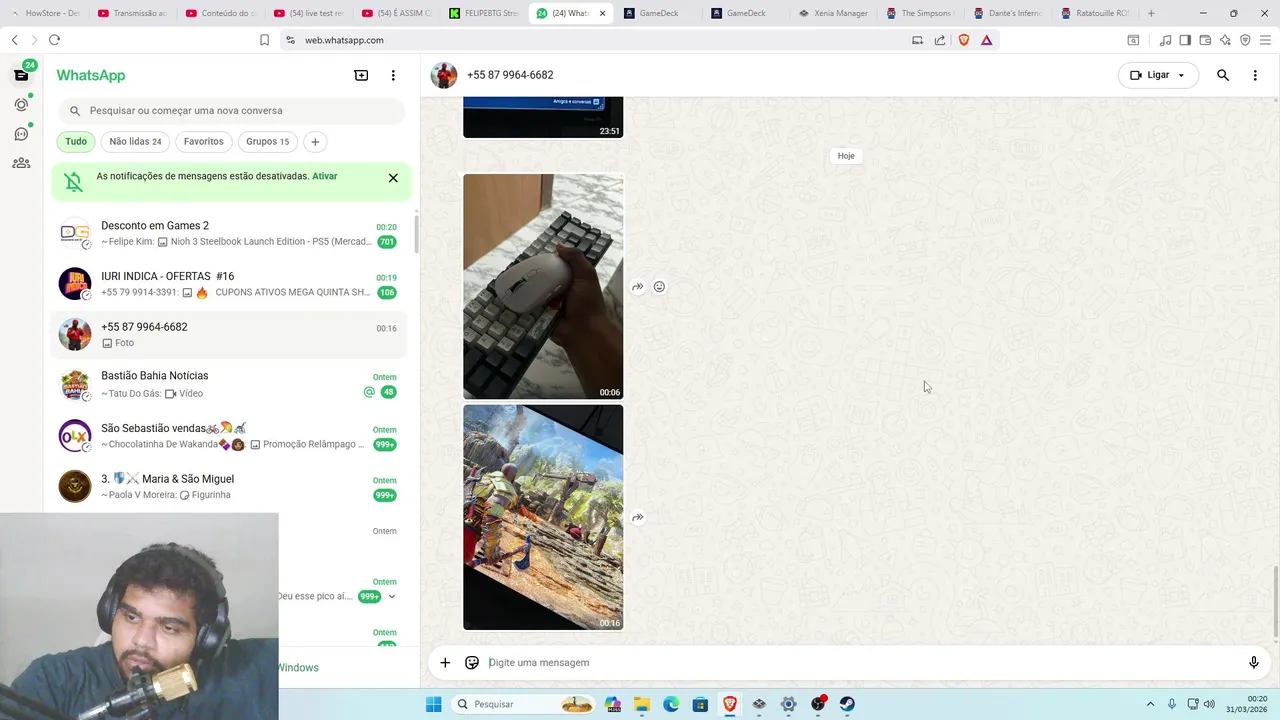Viewport: 1280px width, 720px height.
Task: Click the contact name in chat header
Action: pos(510,75)
